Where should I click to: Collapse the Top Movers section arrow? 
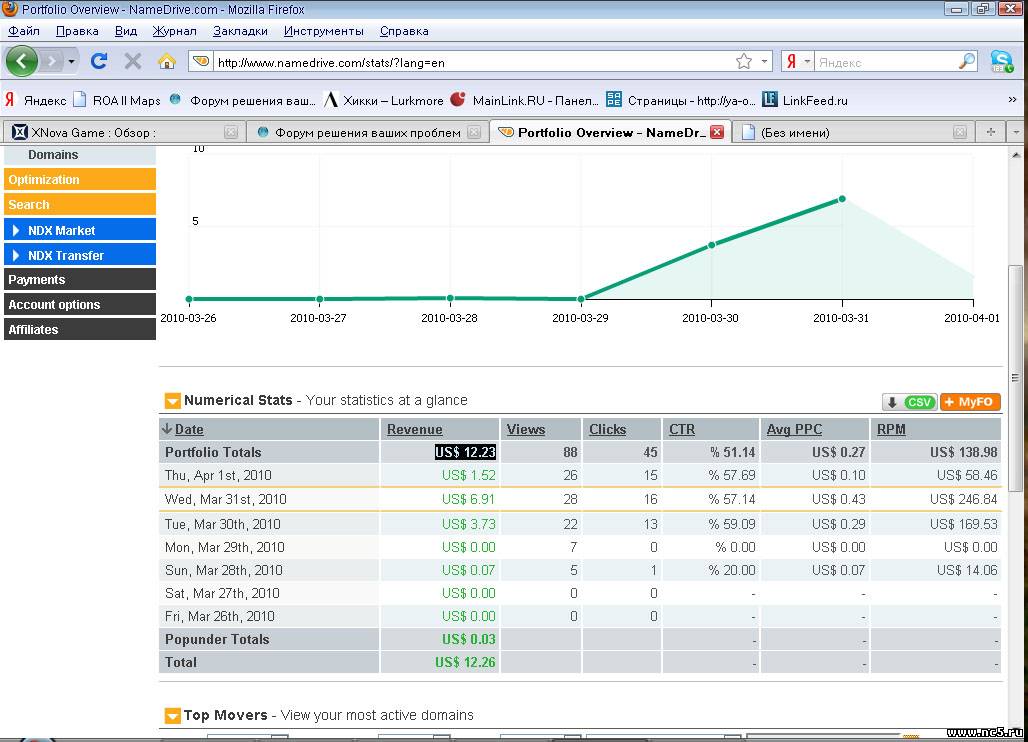tap(172, 716)
